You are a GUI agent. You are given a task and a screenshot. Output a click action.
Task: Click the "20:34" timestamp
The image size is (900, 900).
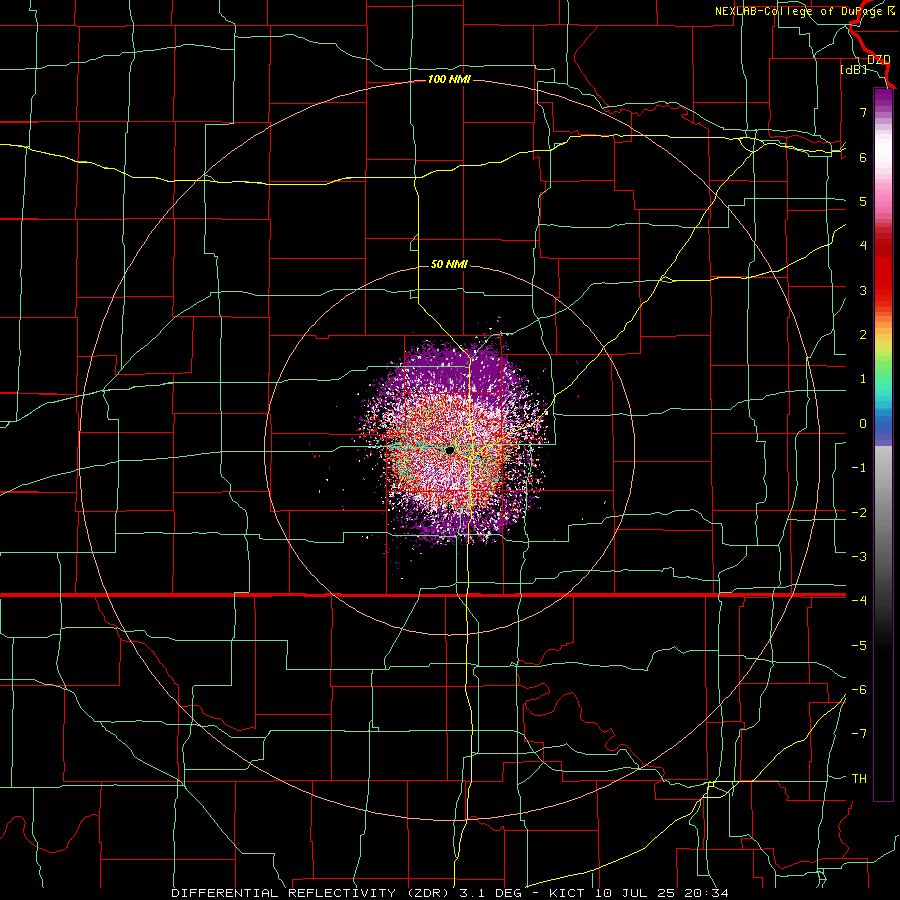click(x=706, y=893)
